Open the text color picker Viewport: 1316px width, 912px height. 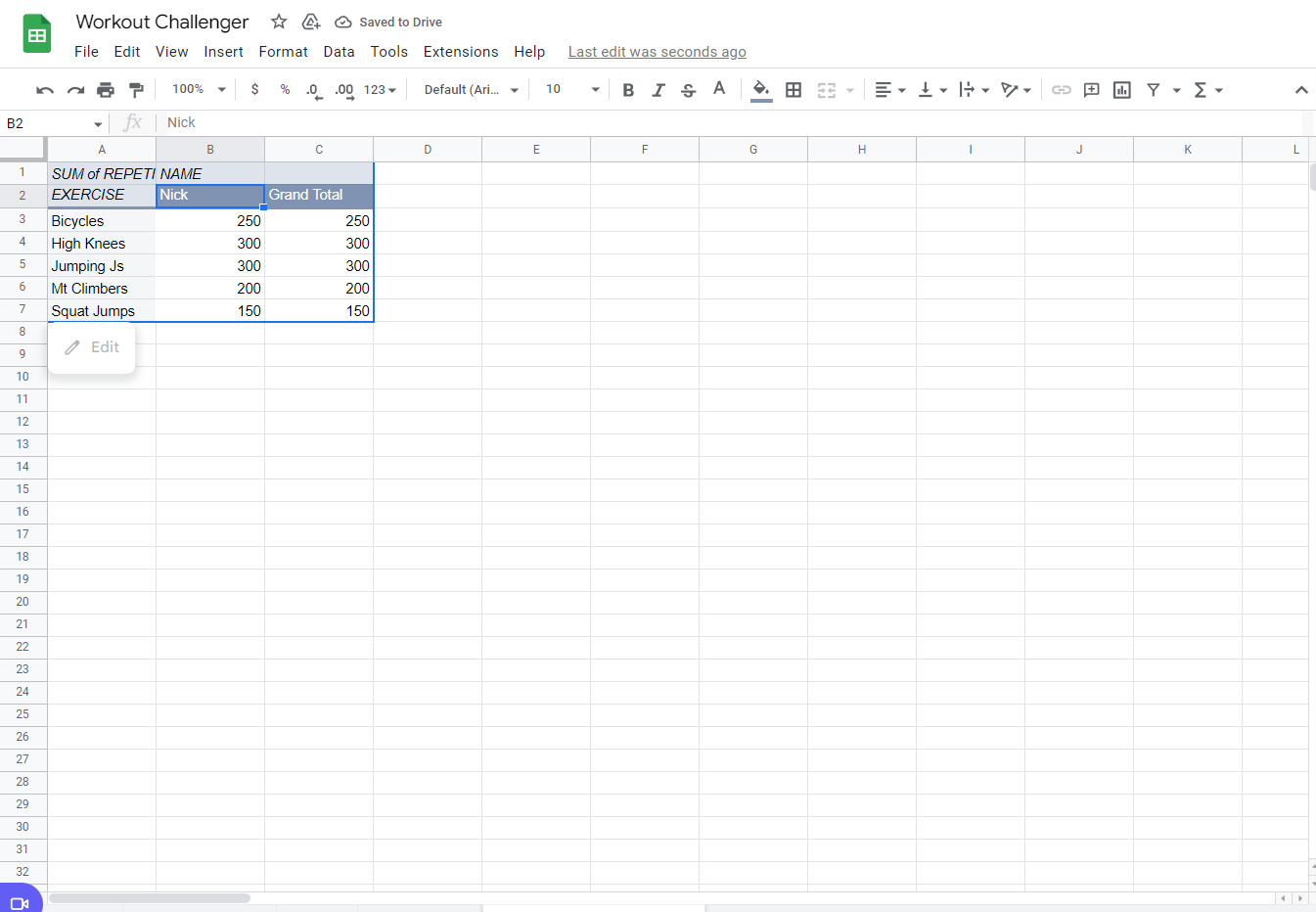(719, 89)
